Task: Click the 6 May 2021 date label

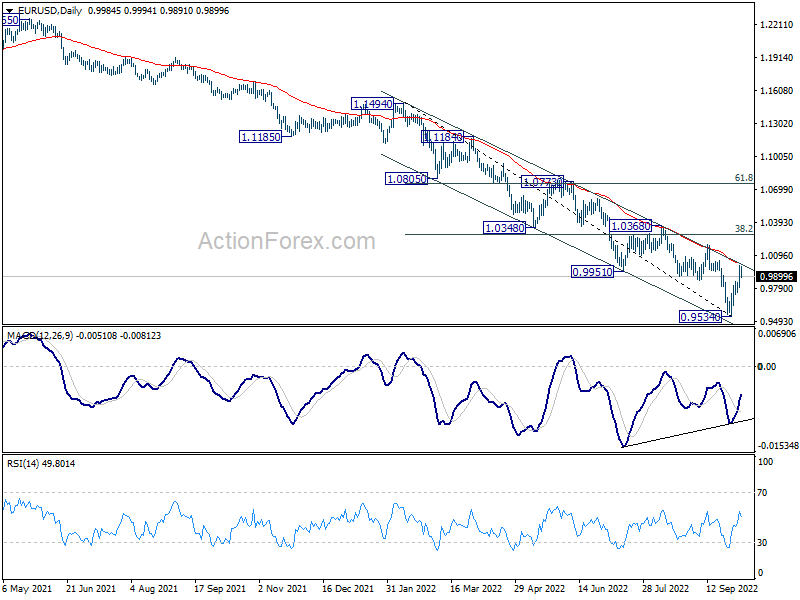Action: coord(27,589)
